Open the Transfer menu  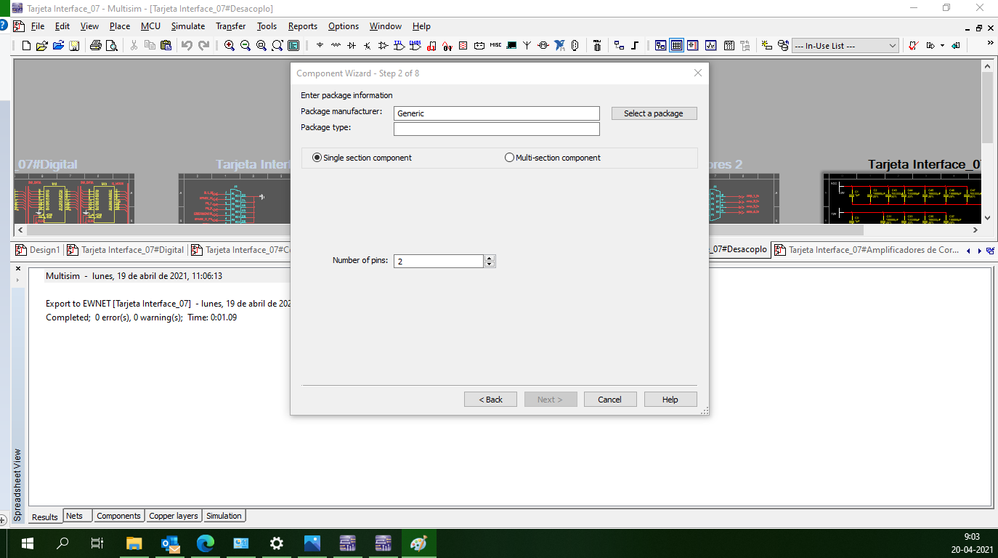[230, 26]
